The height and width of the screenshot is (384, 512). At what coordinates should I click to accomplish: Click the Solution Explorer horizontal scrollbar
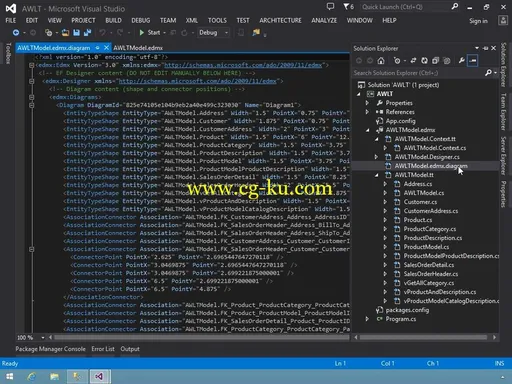pyautogui.click(x=424, y=338)
